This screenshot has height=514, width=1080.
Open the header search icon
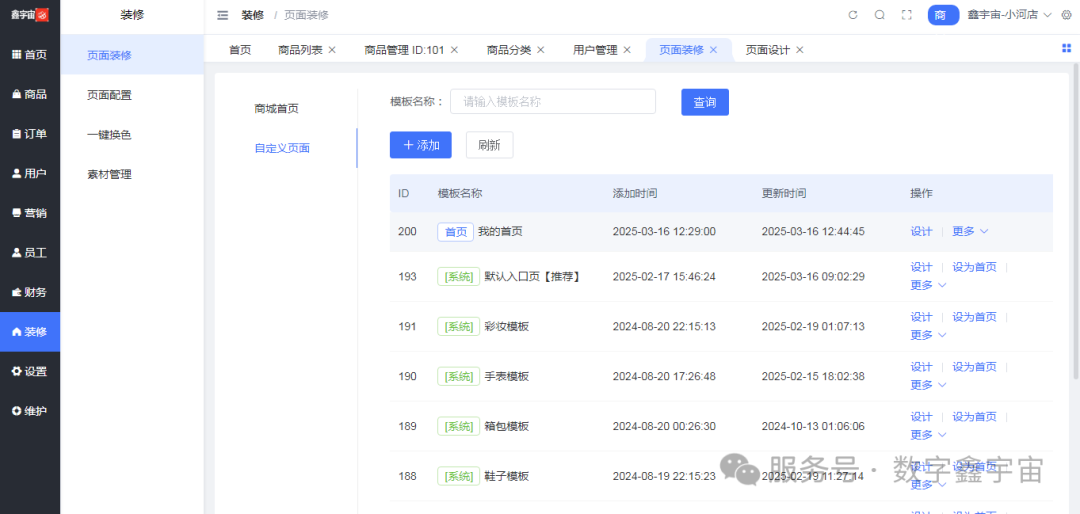(x=880, y=15)
